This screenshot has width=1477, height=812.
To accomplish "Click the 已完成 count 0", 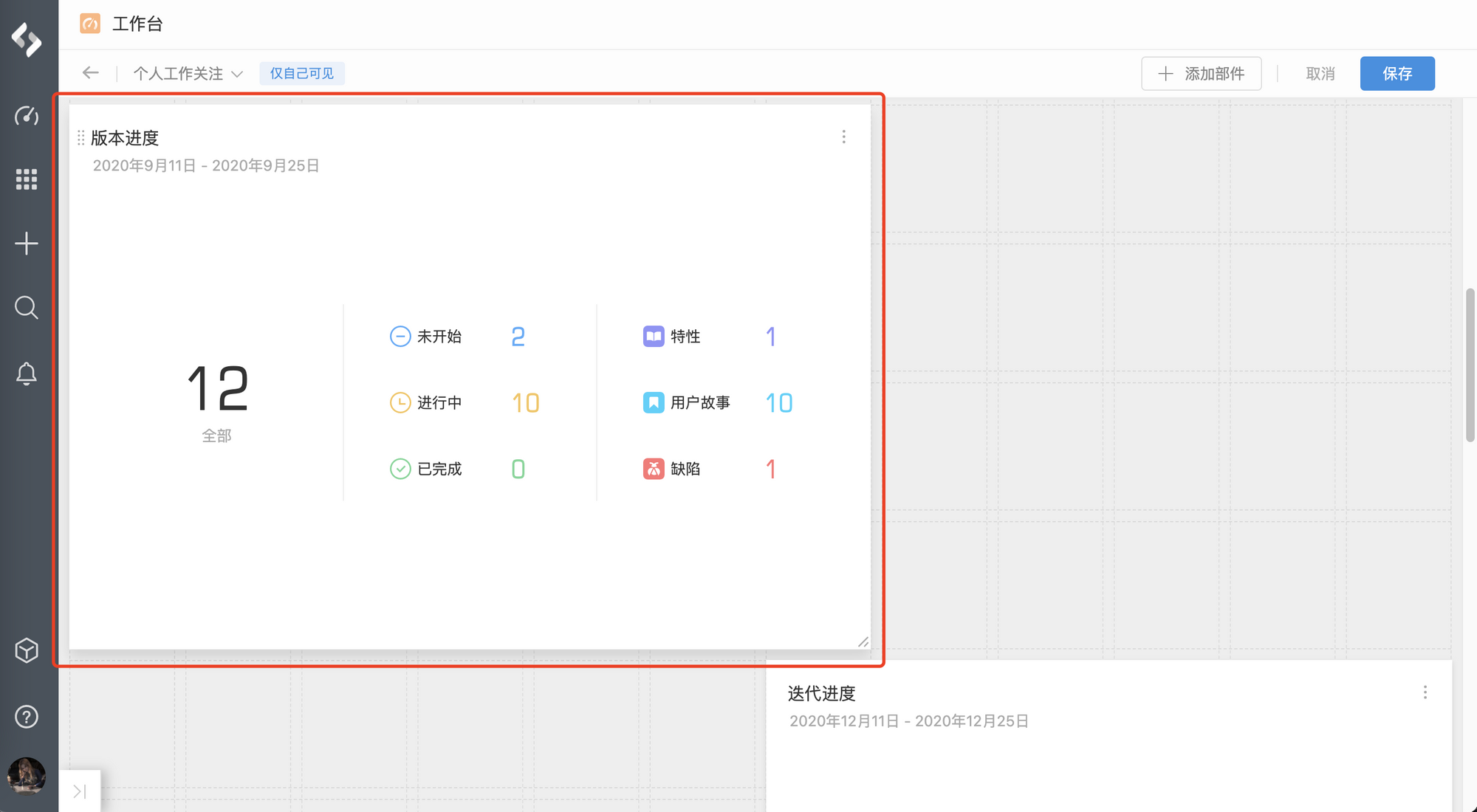I will tap(518, 469).
